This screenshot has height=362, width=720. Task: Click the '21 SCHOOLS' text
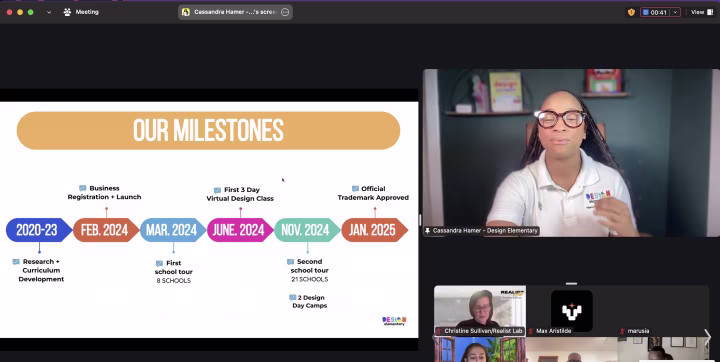(x=309, y=279)
